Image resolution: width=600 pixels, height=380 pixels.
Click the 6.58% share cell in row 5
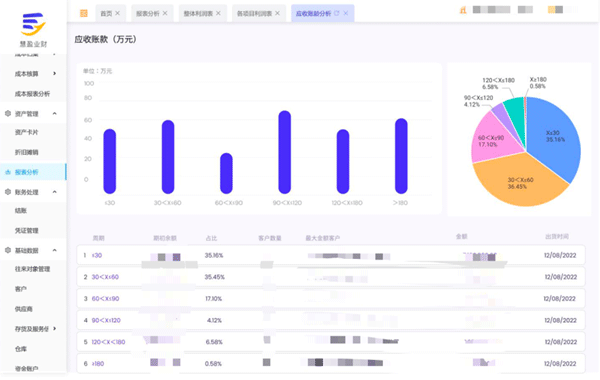214,342
